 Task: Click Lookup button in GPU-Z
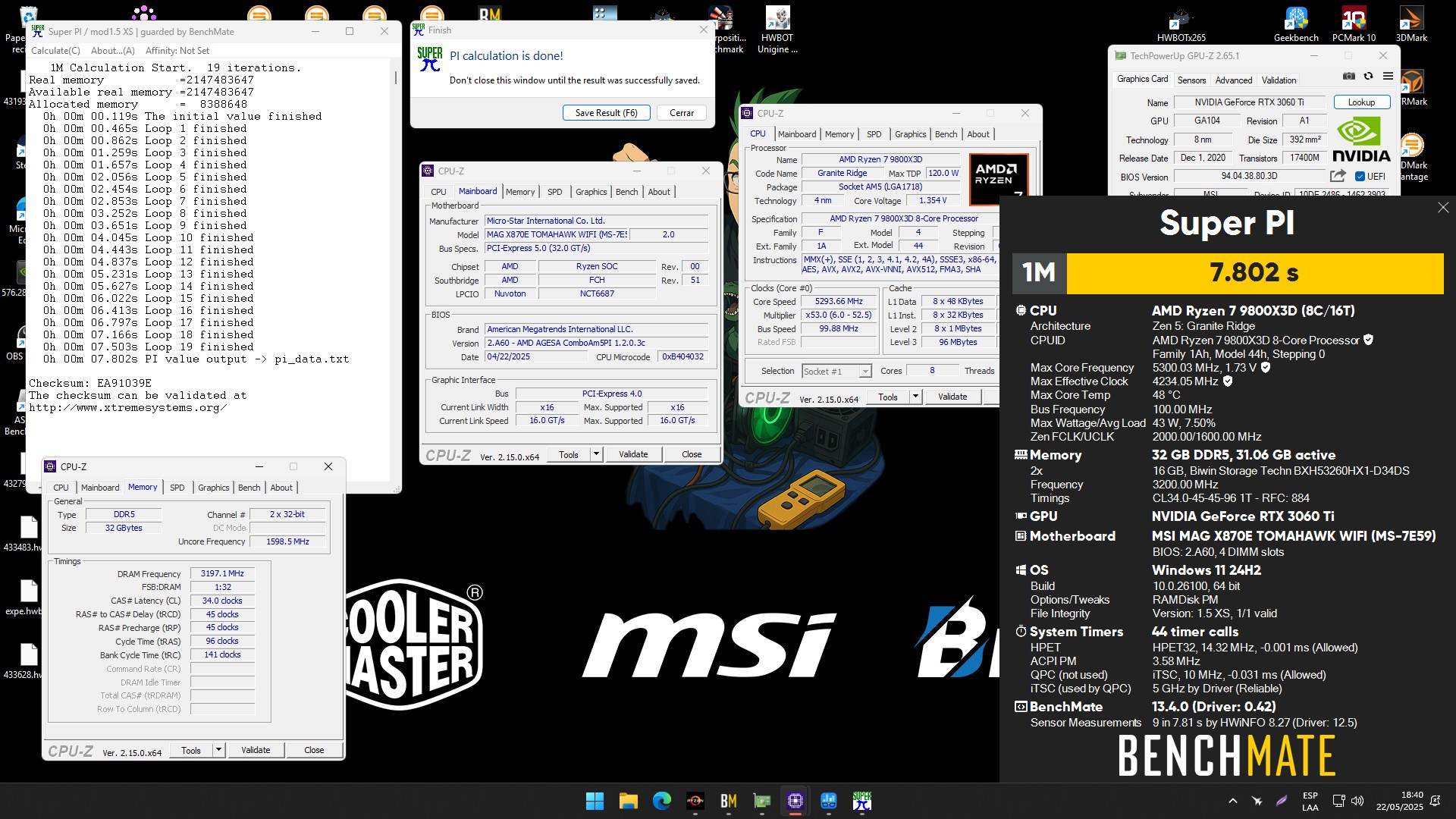[x=1360, y=102]
